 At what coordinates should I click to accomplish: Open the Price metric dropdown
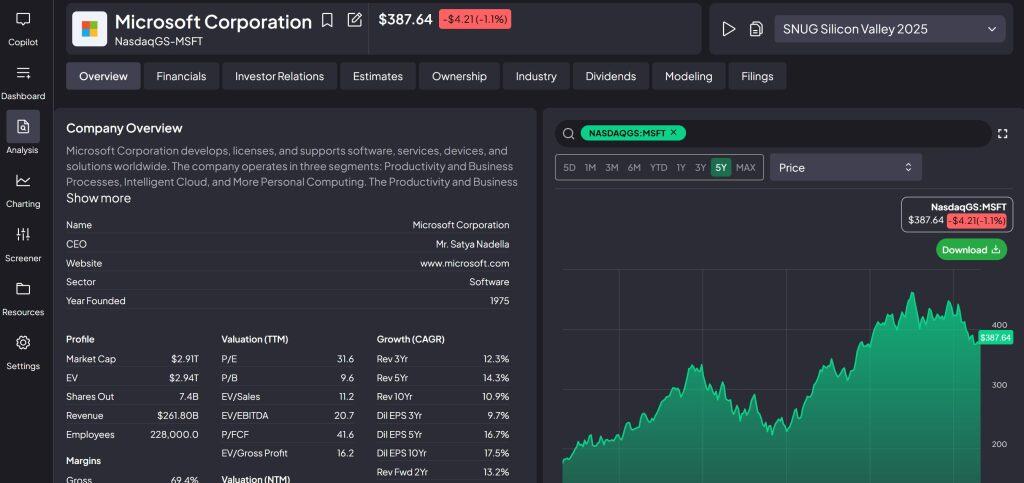pyautogui.click(x=846, y=167)
